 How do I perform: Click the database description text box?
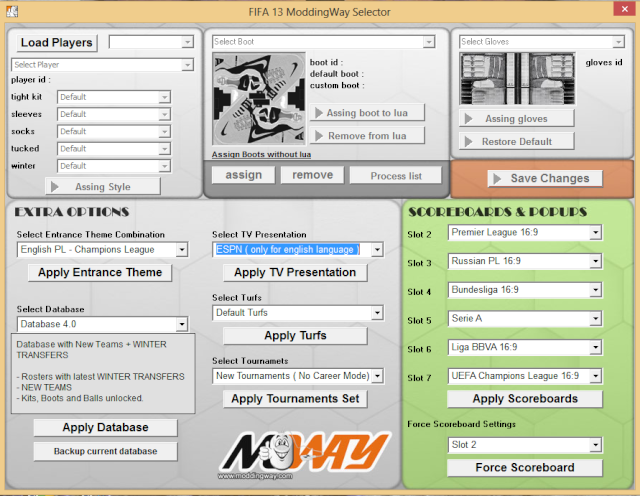103,374
